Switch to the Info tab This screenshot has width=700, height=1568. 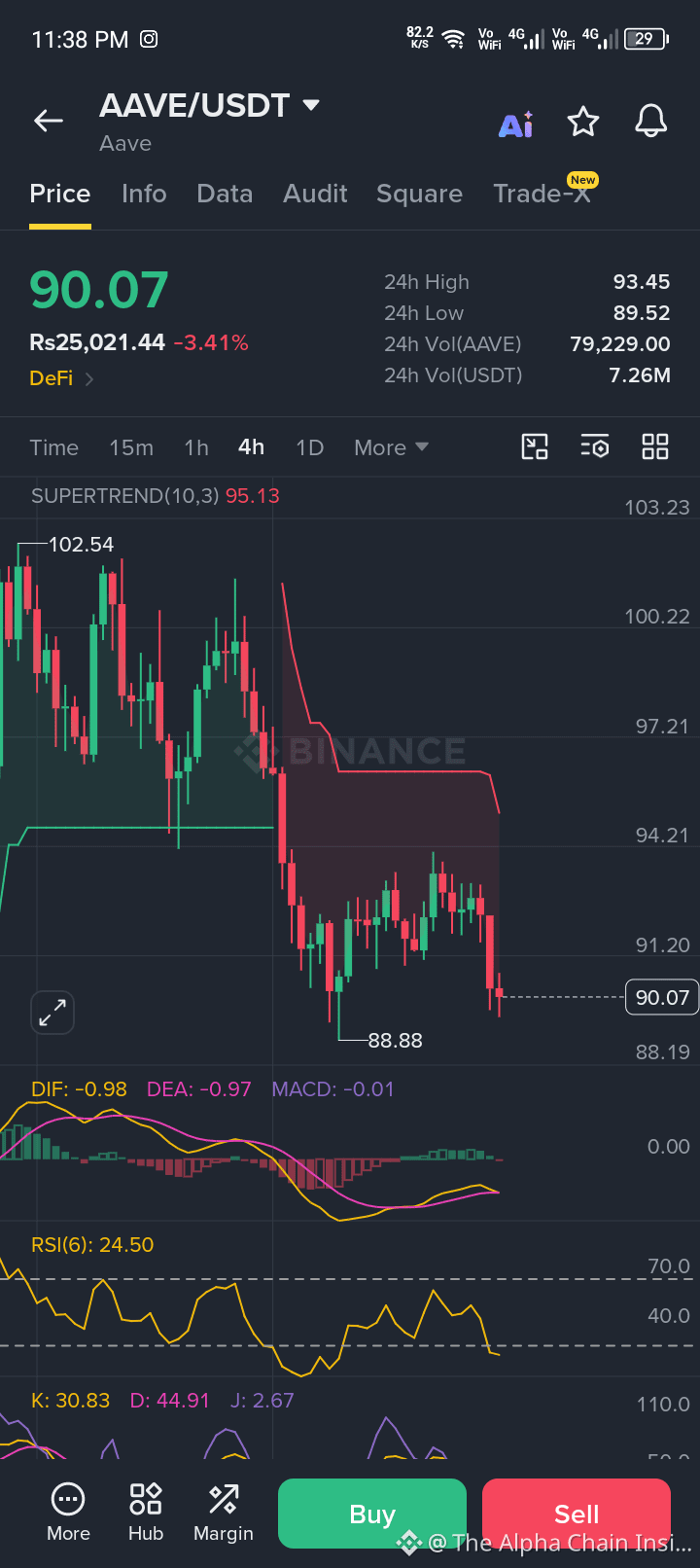tap(144, 194)
